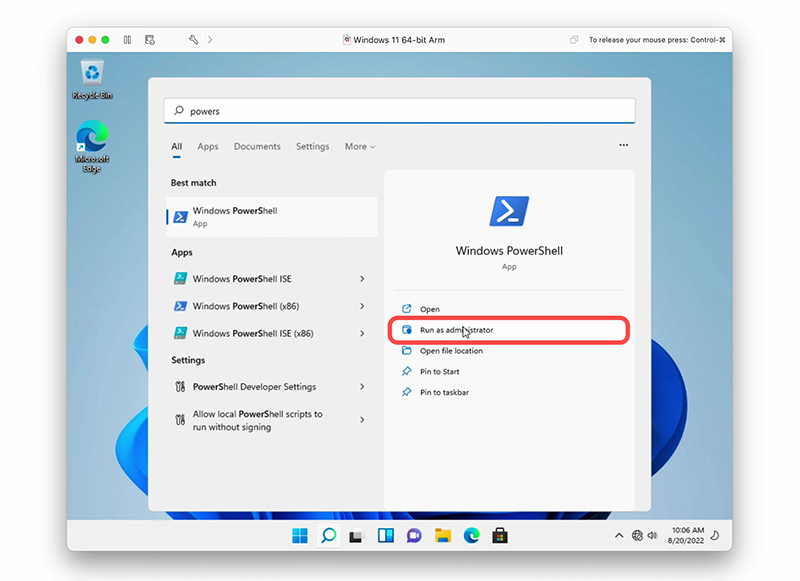Launch Edge from the taskbar
800x581 pixels.
tap(471, 536)
